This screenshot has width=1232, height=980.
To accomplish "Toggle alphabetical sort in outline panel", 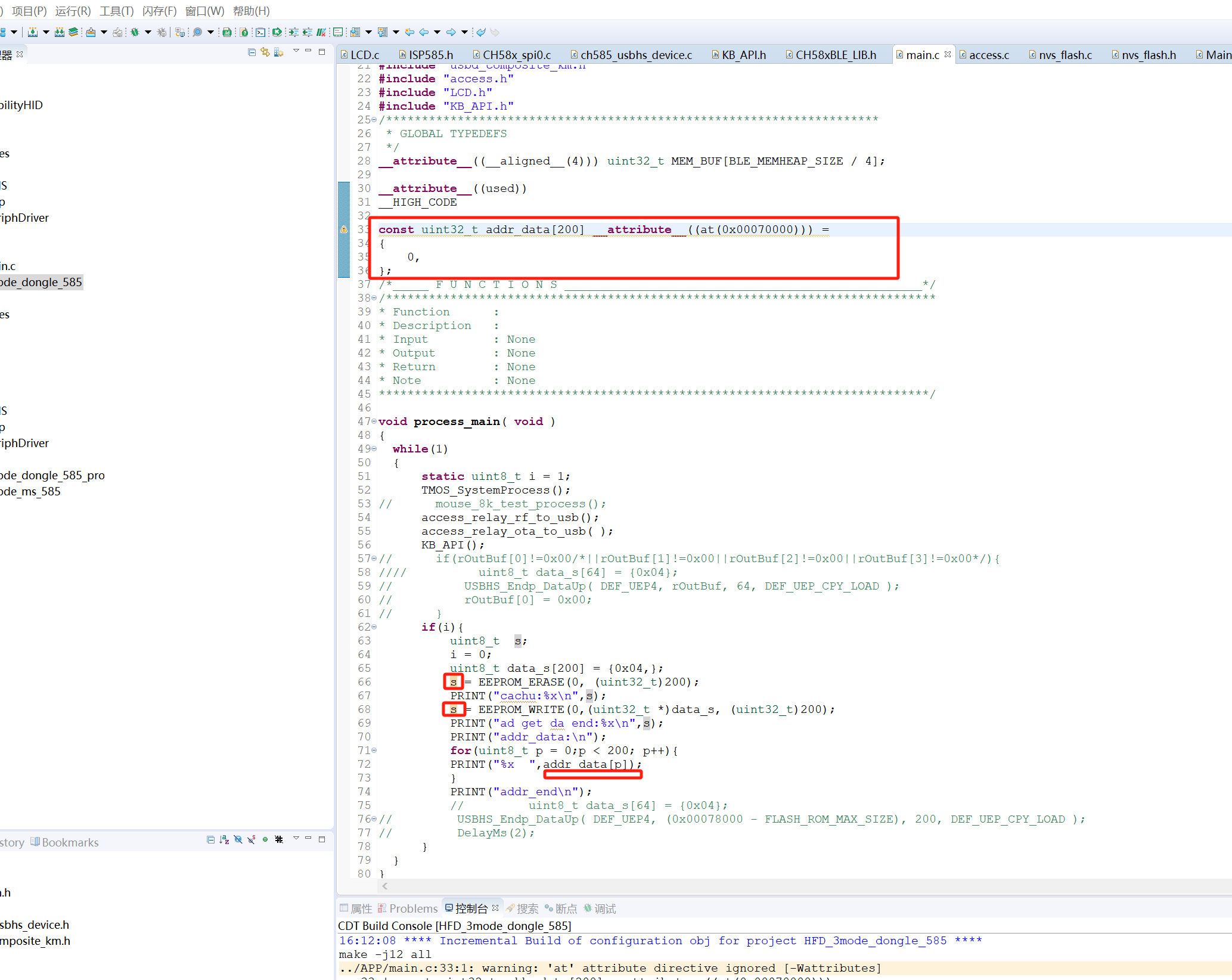I will [x=224, y=839].
